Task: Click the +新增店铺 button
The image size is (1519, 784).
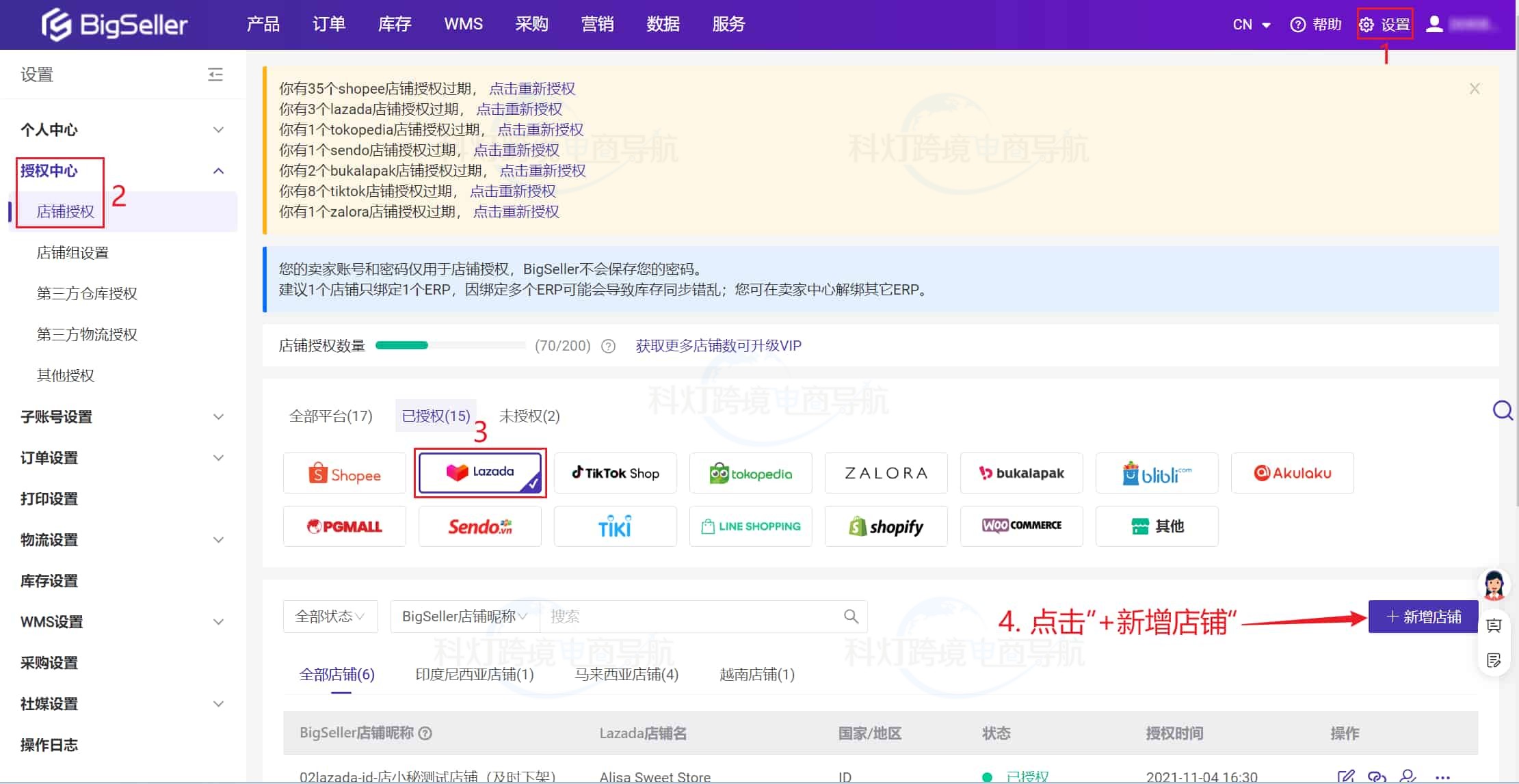Action: (x=1423, y=617)
